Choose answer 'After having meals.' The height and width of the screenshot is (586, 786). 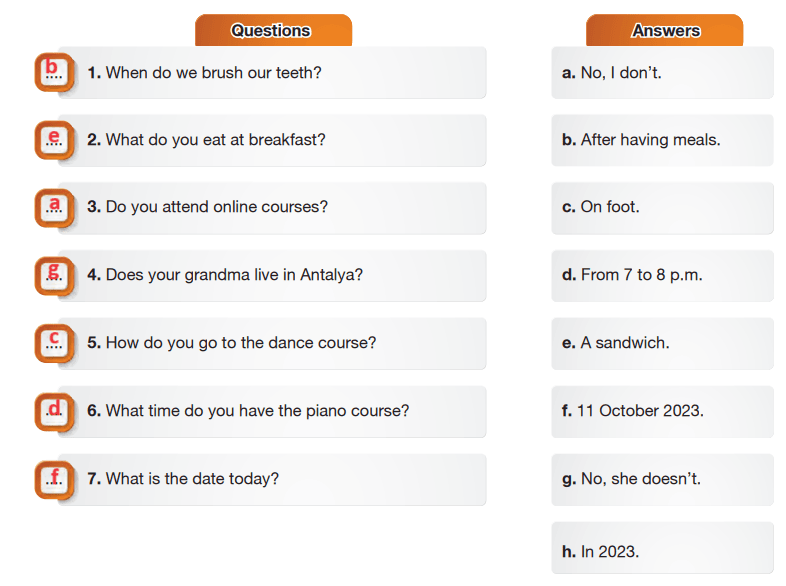662,140
